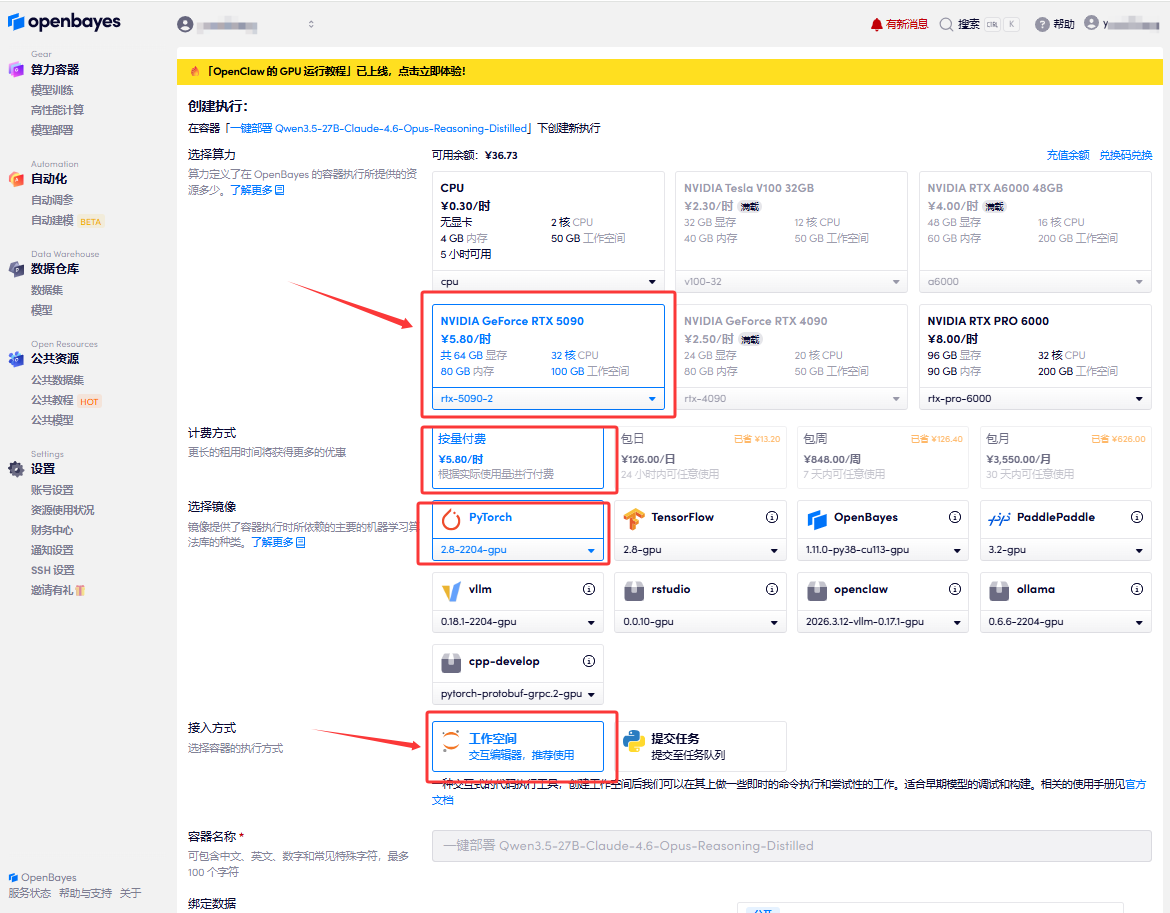This screenshot has height=913, width=1170.
Task: Open ollama 0.6.6-2204-gpu version dropdown
Action: click(x=1066, y=622)
